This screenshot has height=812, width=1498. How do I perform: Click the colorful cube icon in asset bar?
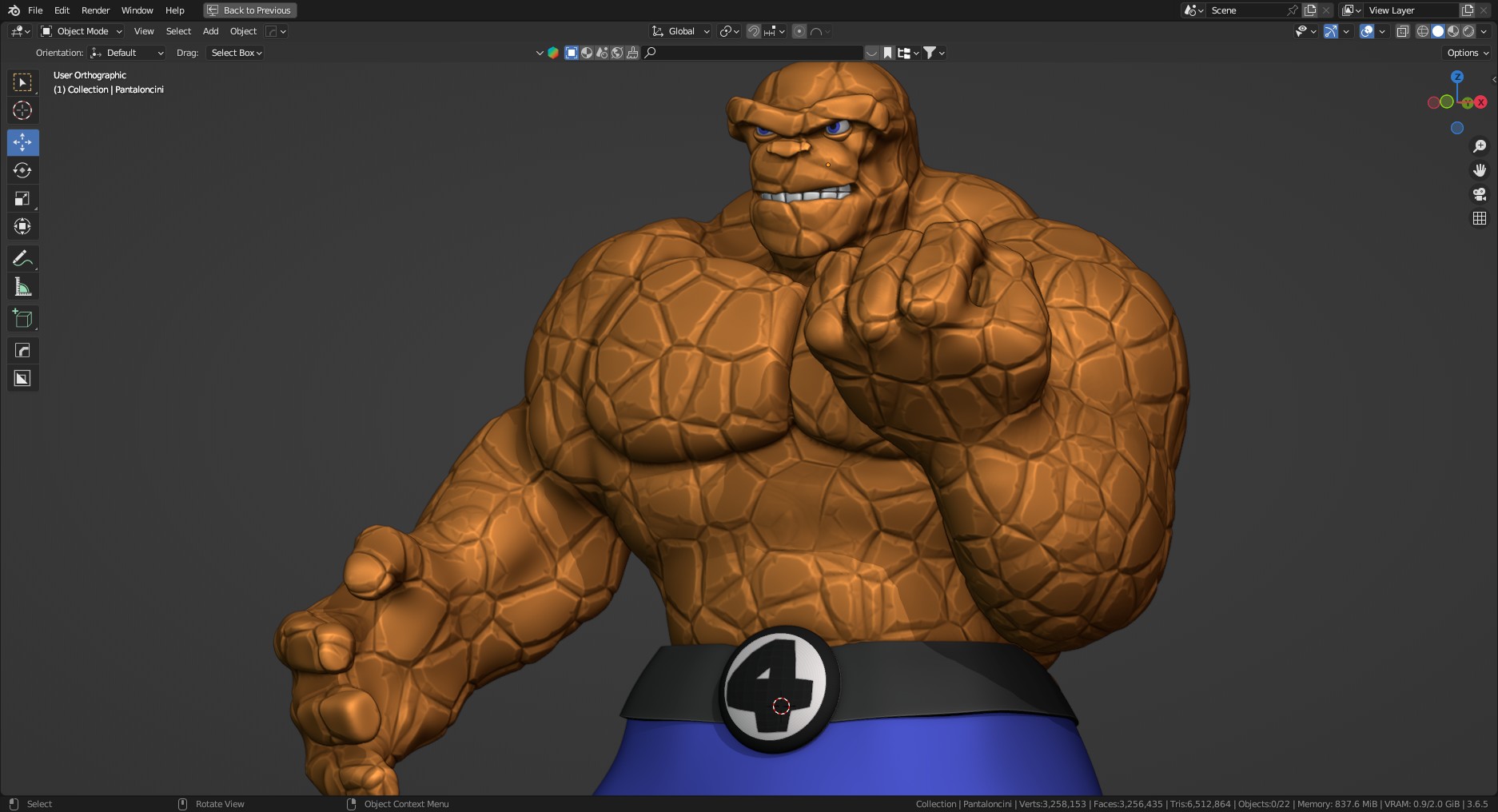tap(552, 53)
